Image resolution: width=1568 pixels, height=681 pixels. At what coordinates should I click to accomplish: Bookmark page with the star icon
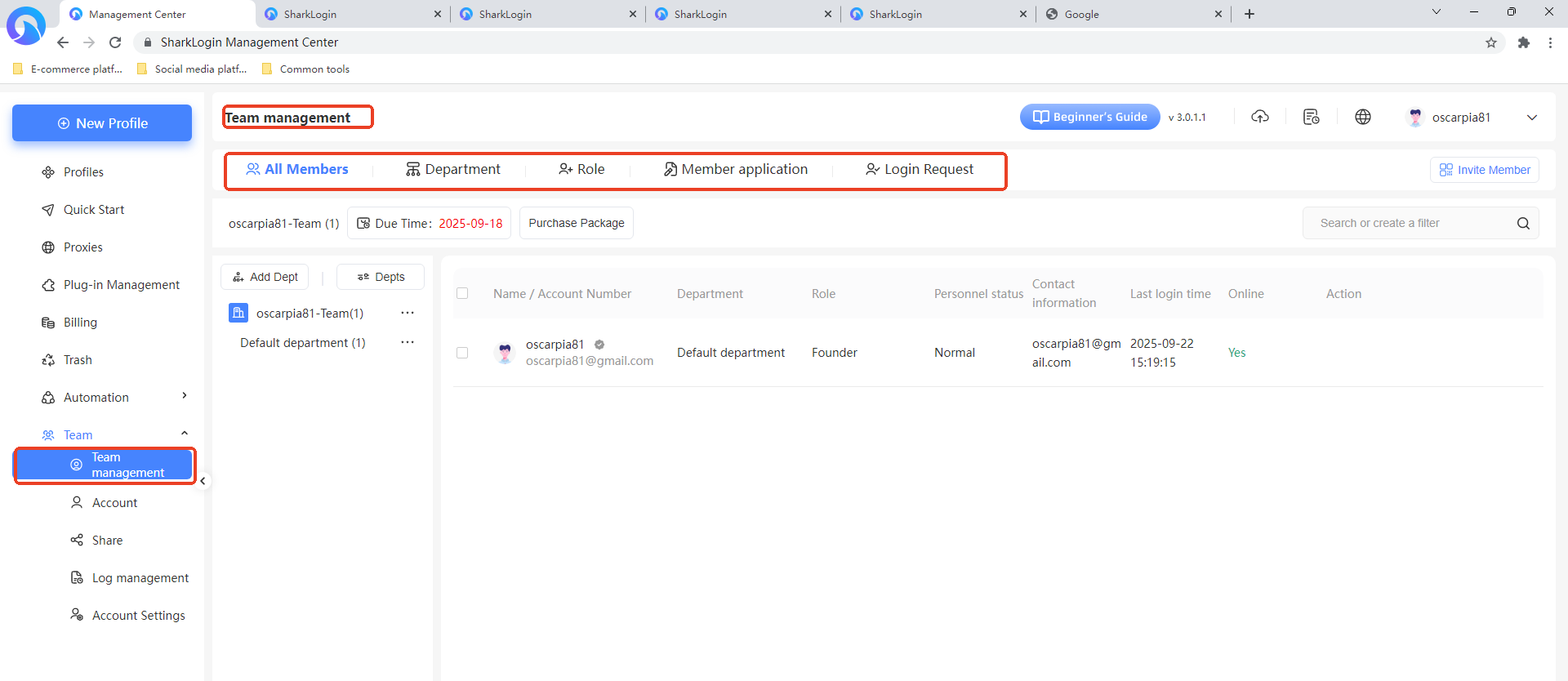tap(1491, 42)
